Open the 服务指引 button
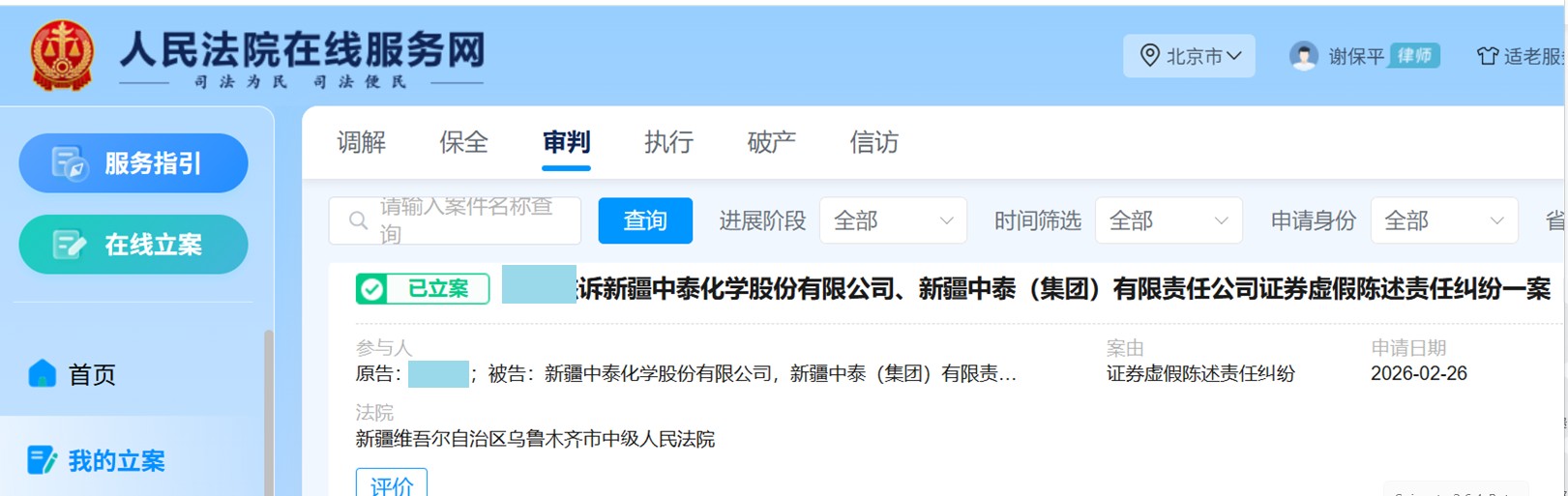The height and width of the screenshot is (496, 1568). [x=133, y=163]
